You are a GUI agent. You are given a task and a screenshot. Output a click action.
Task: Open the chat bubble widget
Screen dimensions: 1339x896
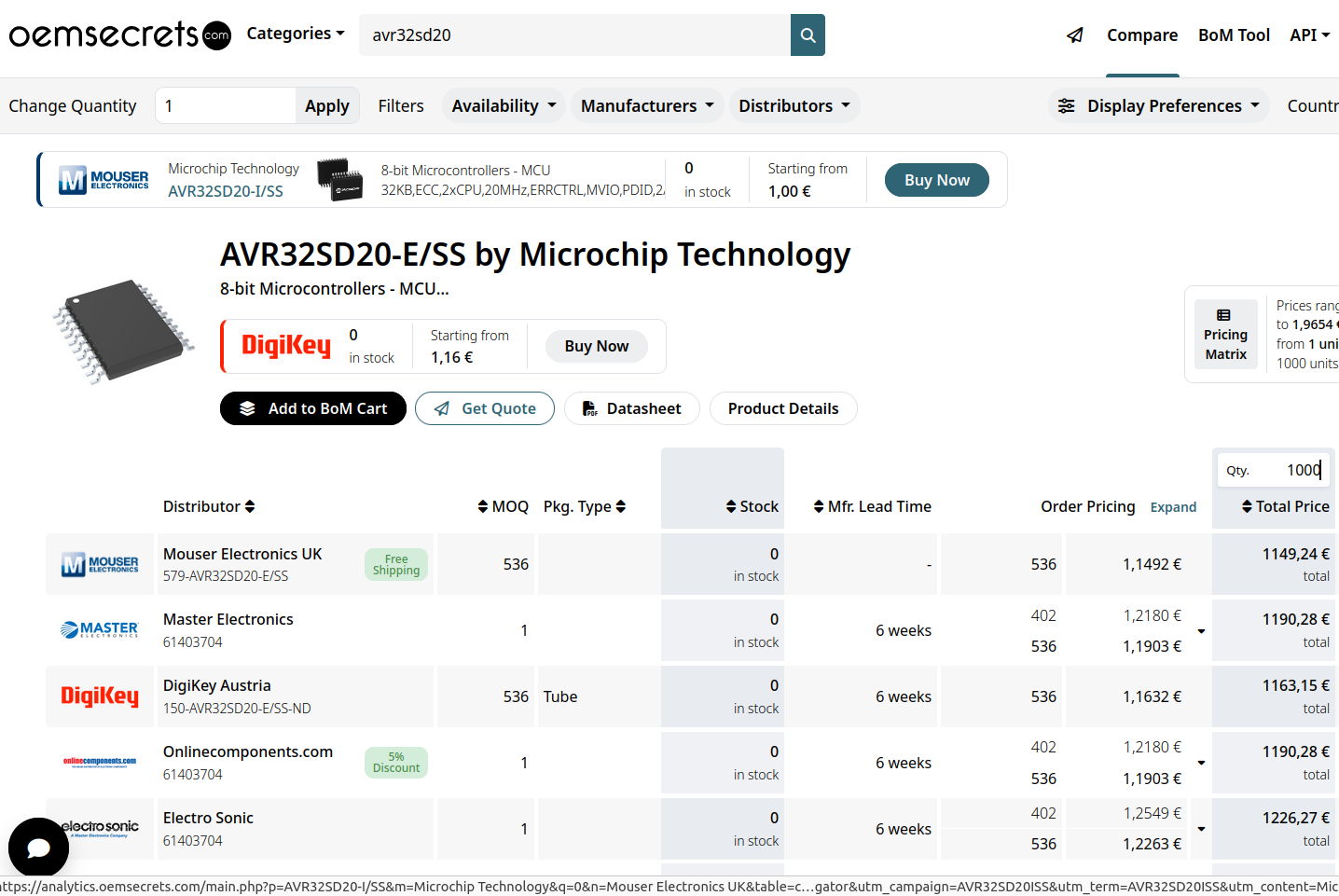coord(38,848)
